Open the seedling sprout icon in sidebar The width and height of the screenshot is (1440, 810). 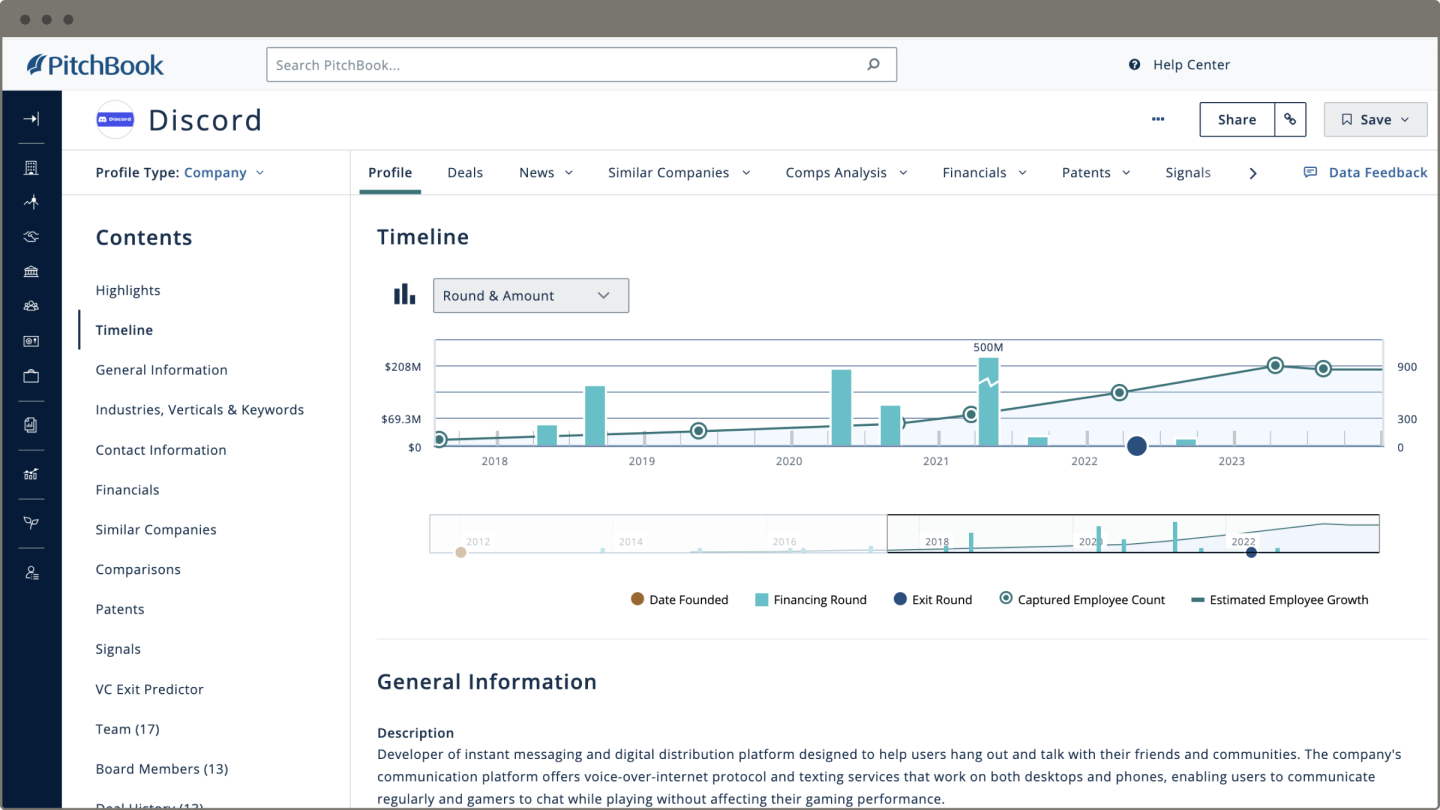click(31, 523)
